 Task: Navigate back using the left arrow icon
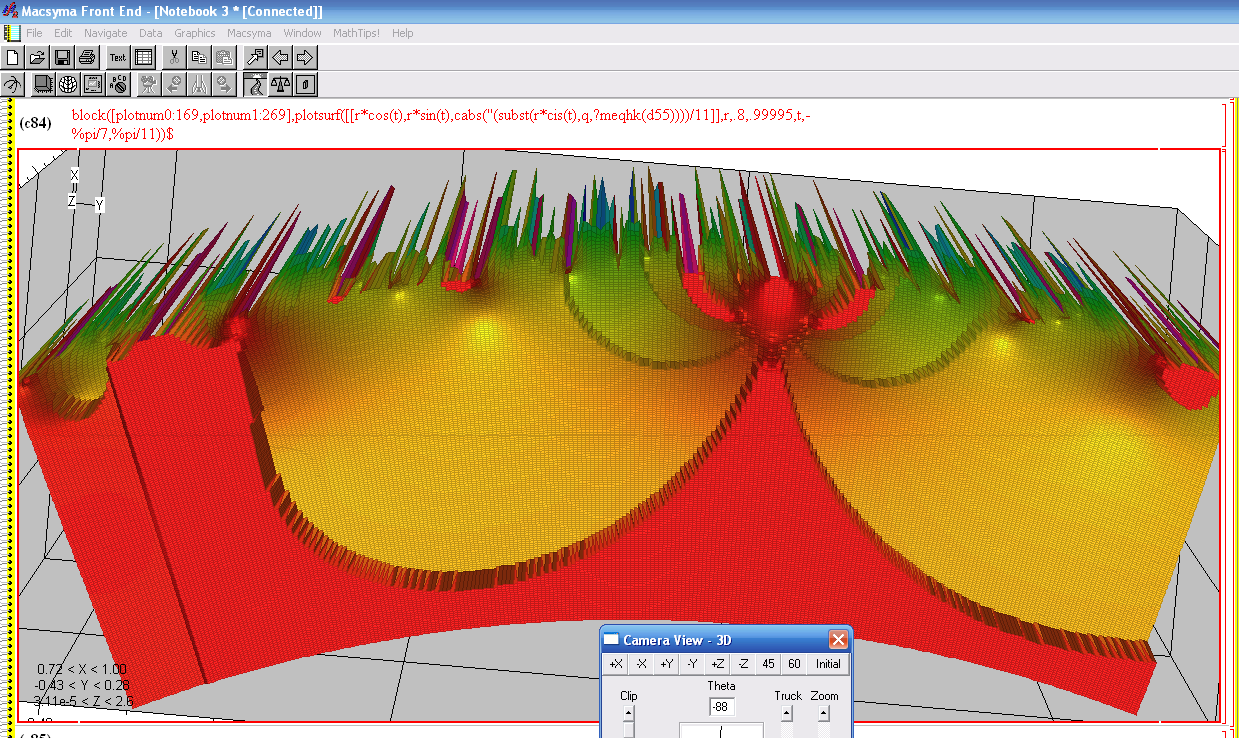[x=281, y=57]
